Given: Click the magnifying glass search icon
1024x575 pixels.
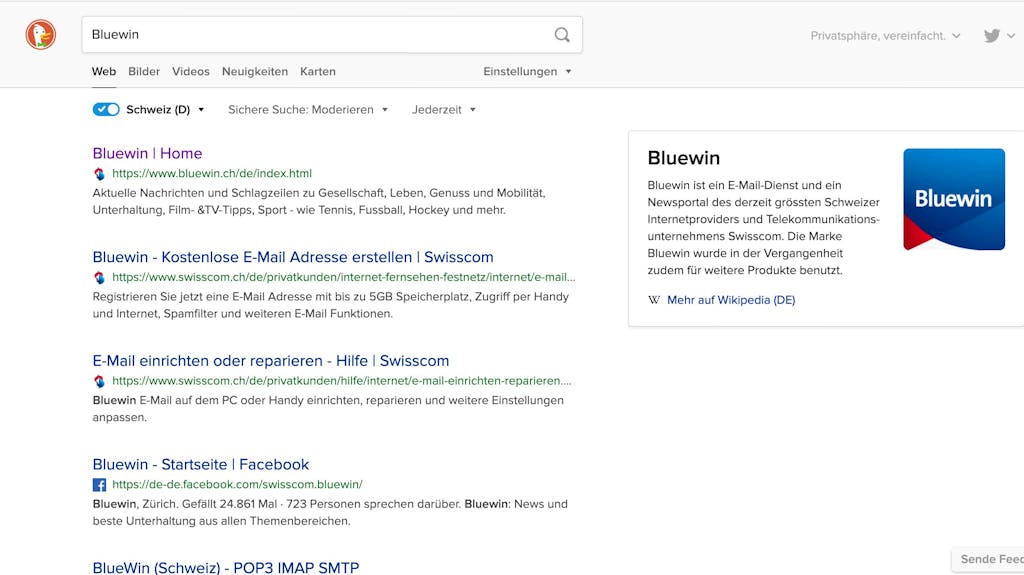Looking at the screenshot, I should 562,35.
